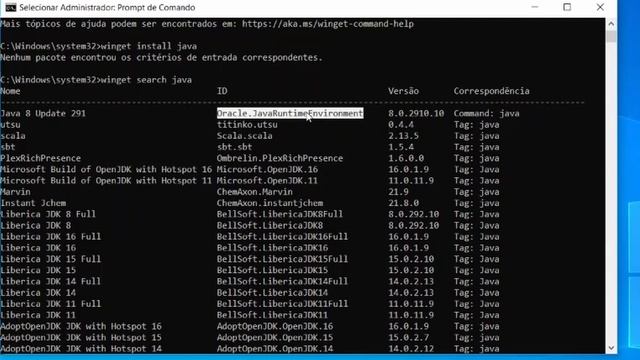The width and height of the screenshot is (640, 360).
Task: Click 'BellSoft.LibericaJDK16' ID
Action: [272, 248]
